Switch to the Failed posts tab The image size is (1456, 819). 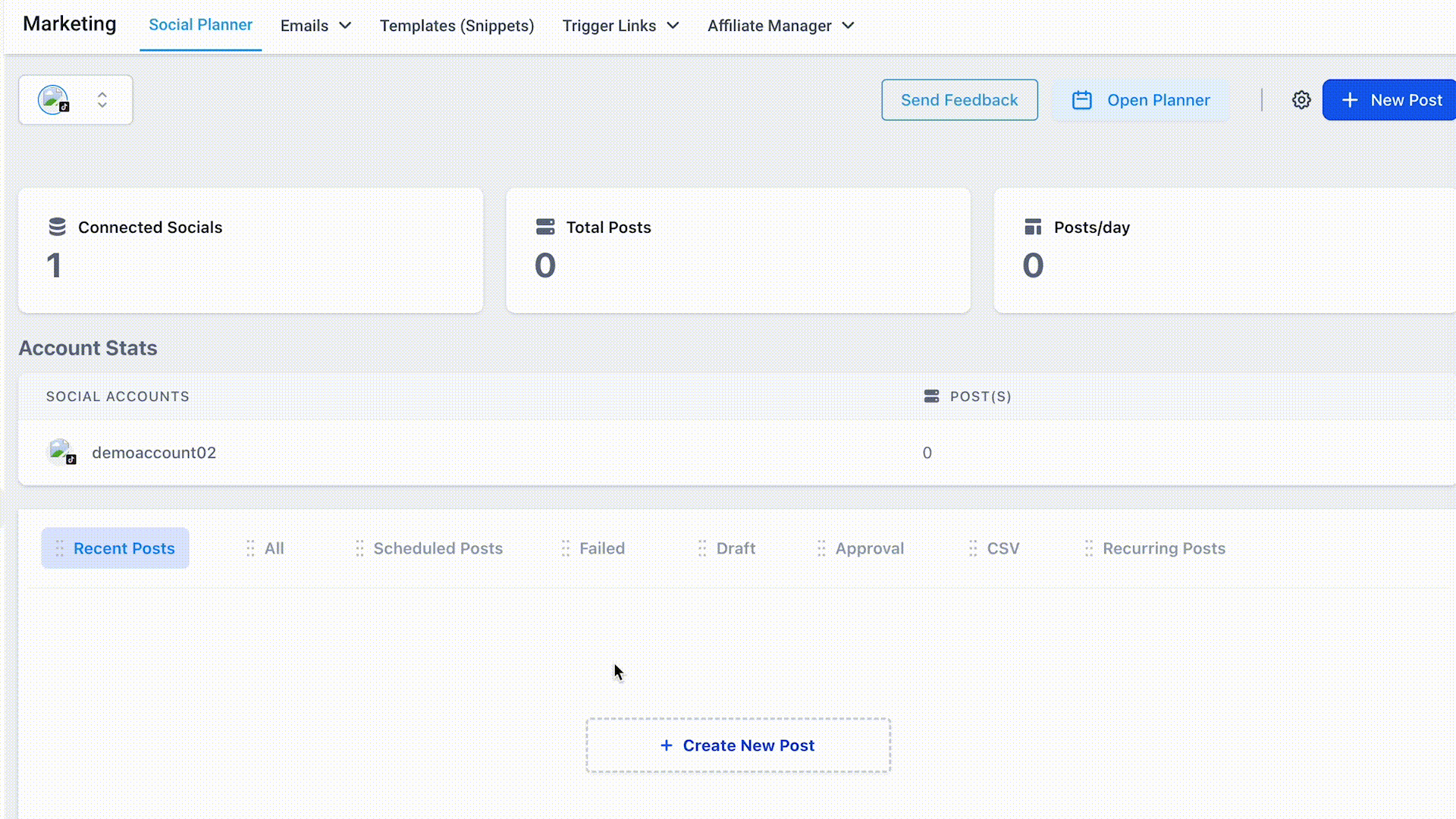(x=601, y=548)
